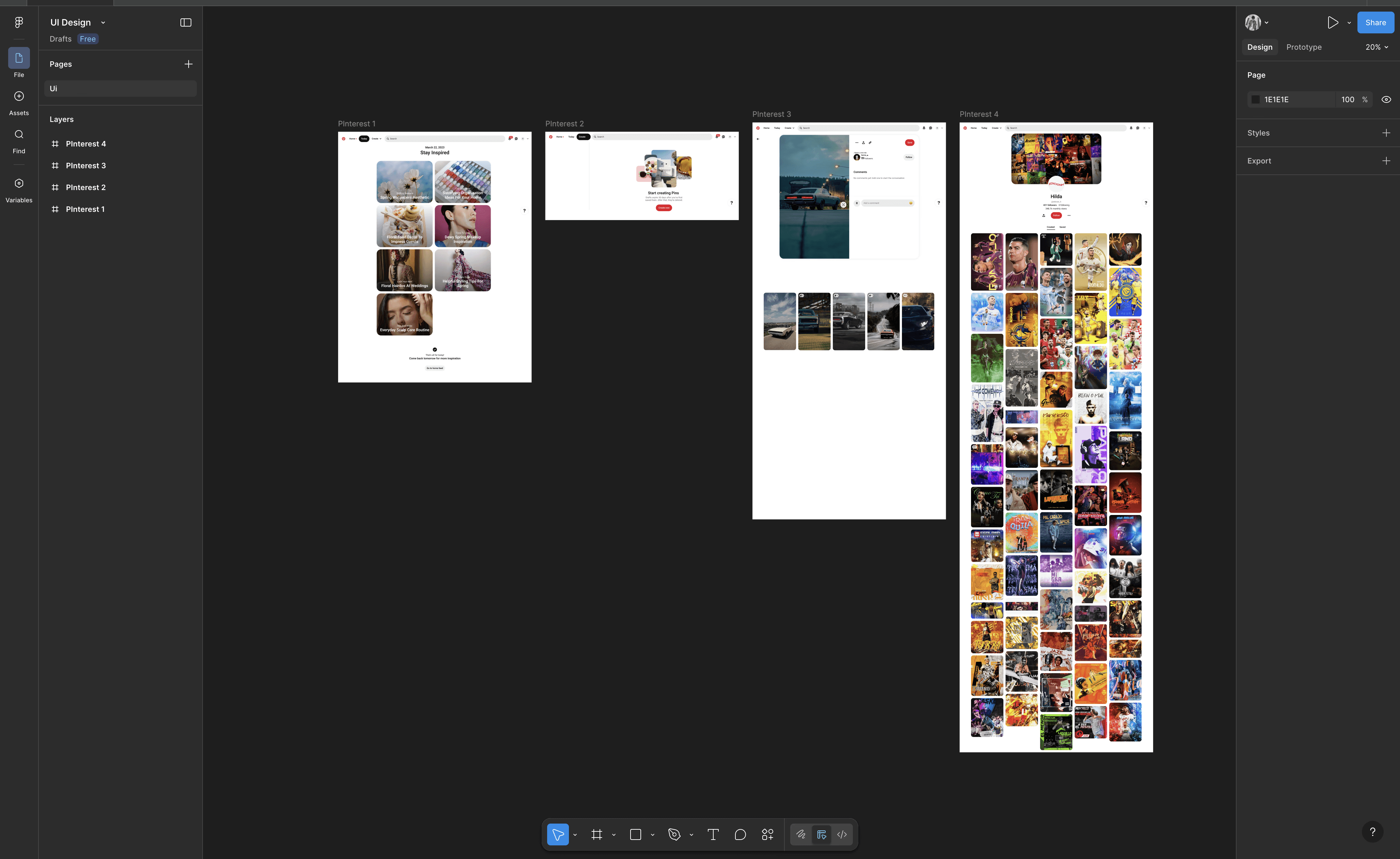
Task: Select the Comment tool
Action: click(740, 834)
